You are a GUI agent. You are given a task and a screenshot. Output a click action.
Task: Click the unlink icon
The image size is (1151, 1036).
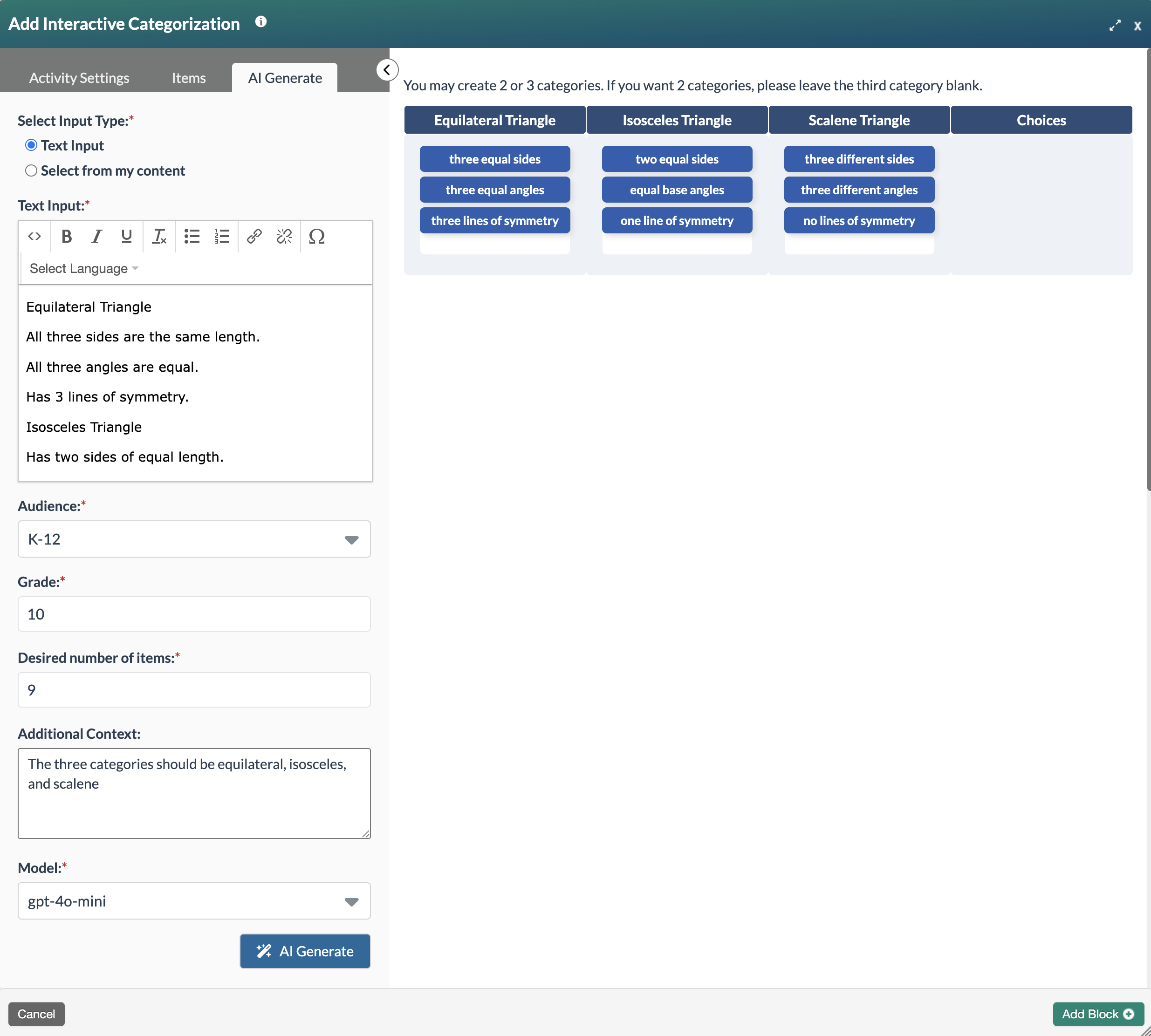point(284,236)
